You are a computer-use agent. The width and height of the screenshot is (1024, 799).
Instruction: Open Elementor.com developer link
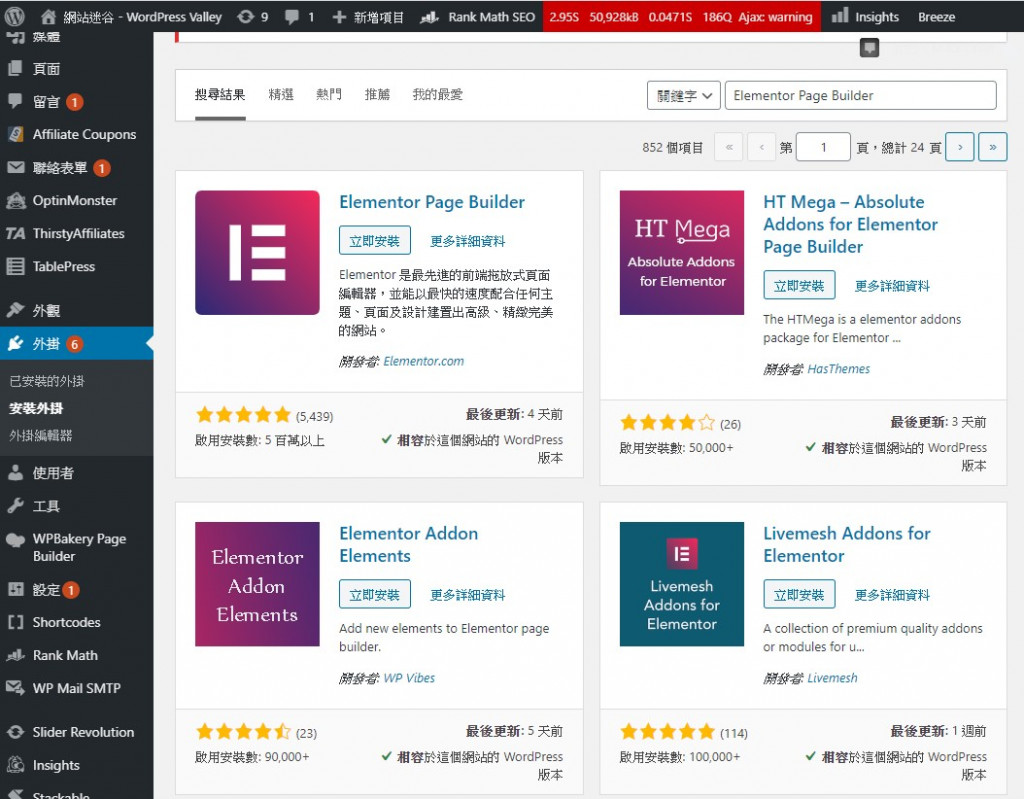pyautogui.click(x=423, y=361)
